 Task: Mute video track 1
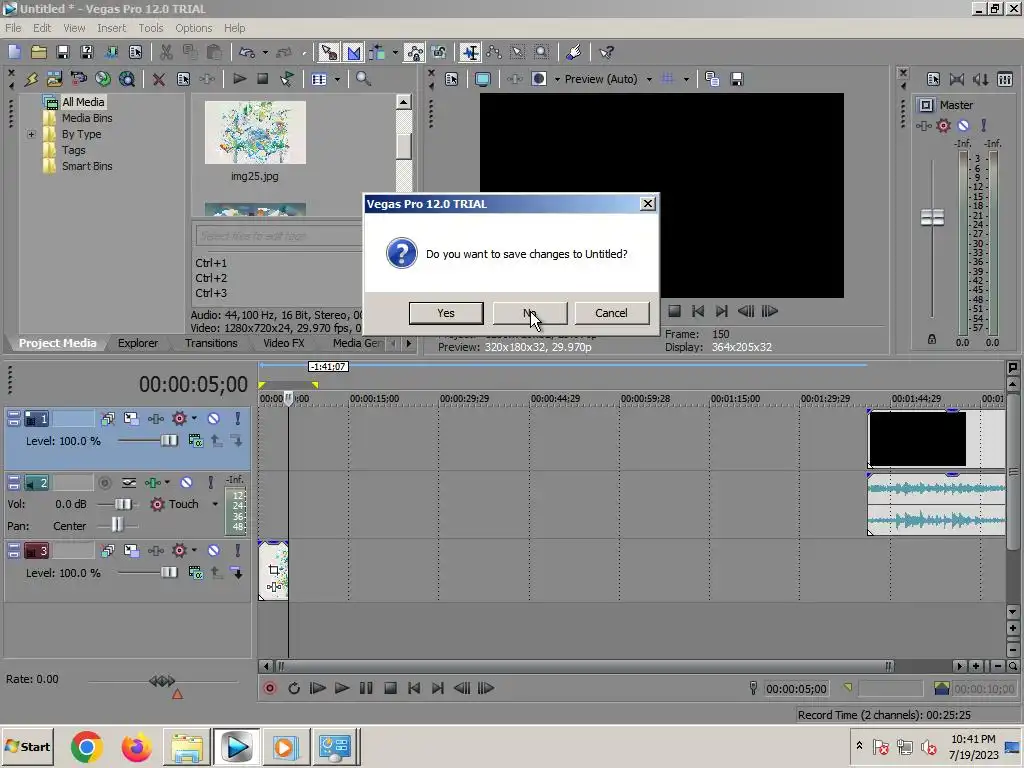(214, 418)
